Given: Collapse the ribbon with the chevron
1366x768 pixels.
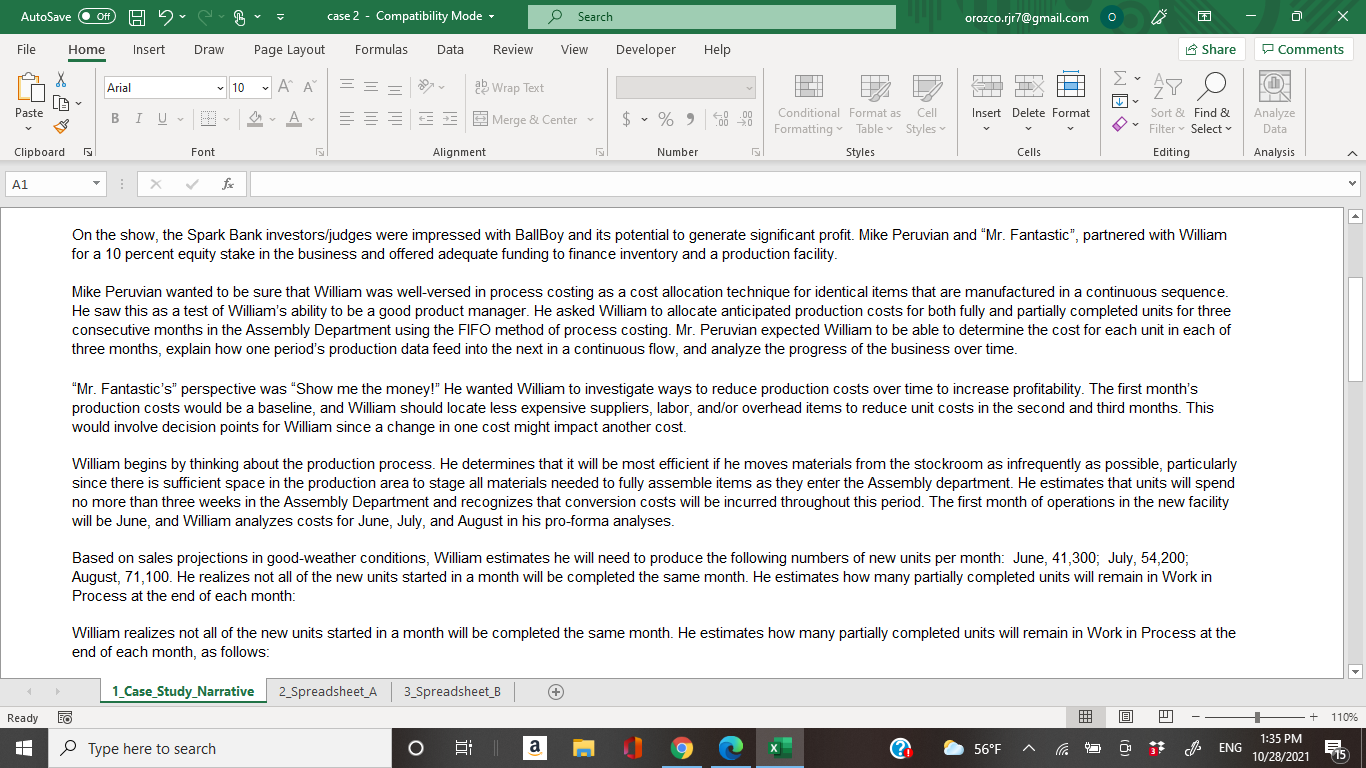Looking at the screenshot, I should coord(1353,152).
